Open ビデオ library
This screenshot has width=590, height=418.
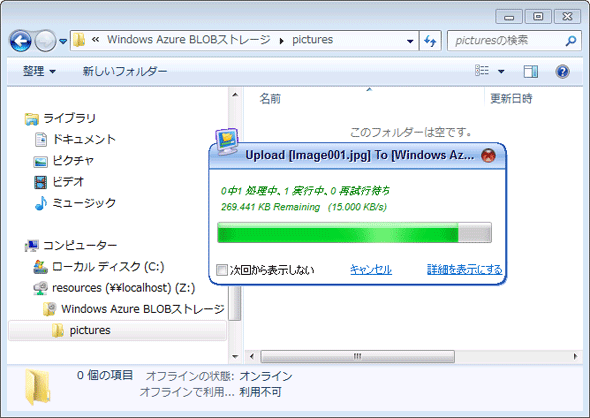[x=68, y=182]
